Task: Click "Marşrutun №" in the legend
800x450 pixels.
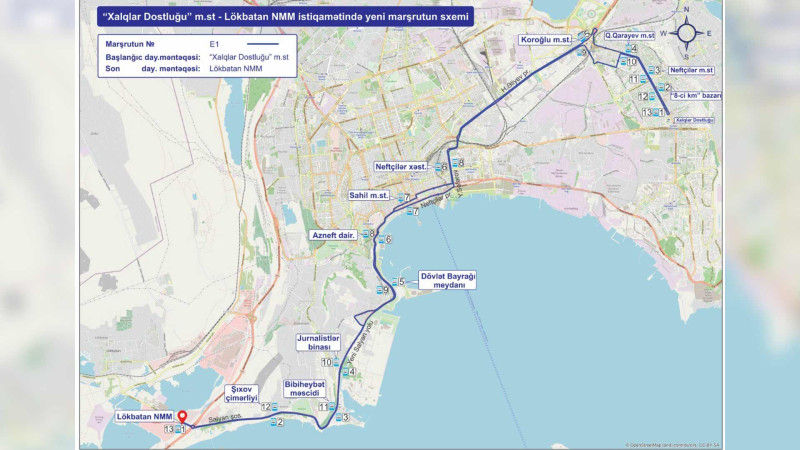Action: click(130, 44)
